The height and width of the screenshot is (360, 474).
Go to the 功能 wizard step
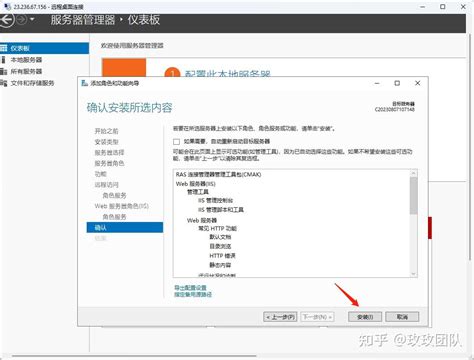point(100,174)
